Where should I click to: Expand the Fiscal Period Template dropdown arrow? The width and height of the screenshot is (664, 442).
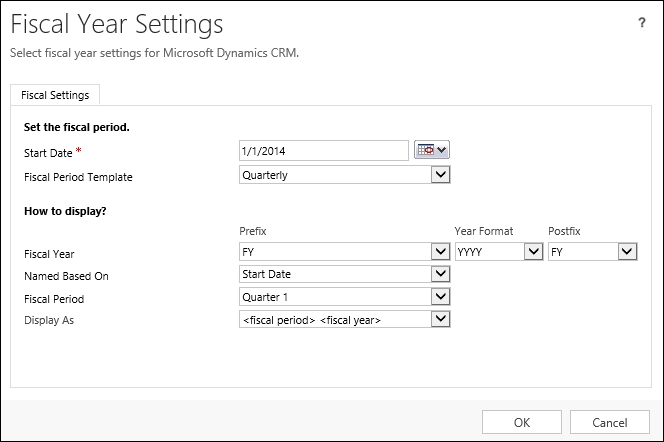pyautogui.click(x=440, y=174)
